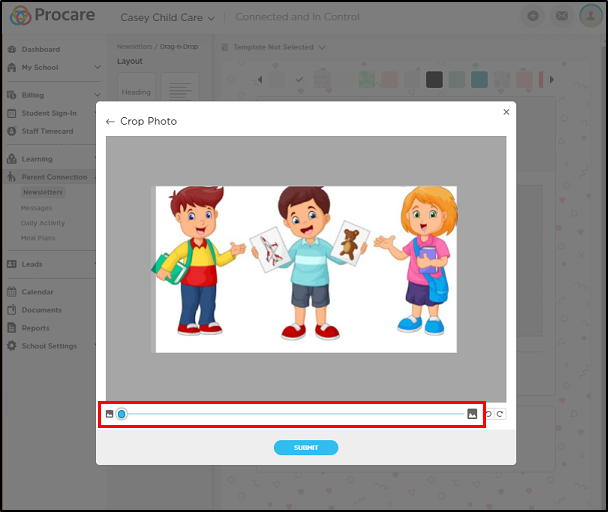608x512 pixels.
Task: Select the black theme swatch
Action: [434, 80]
